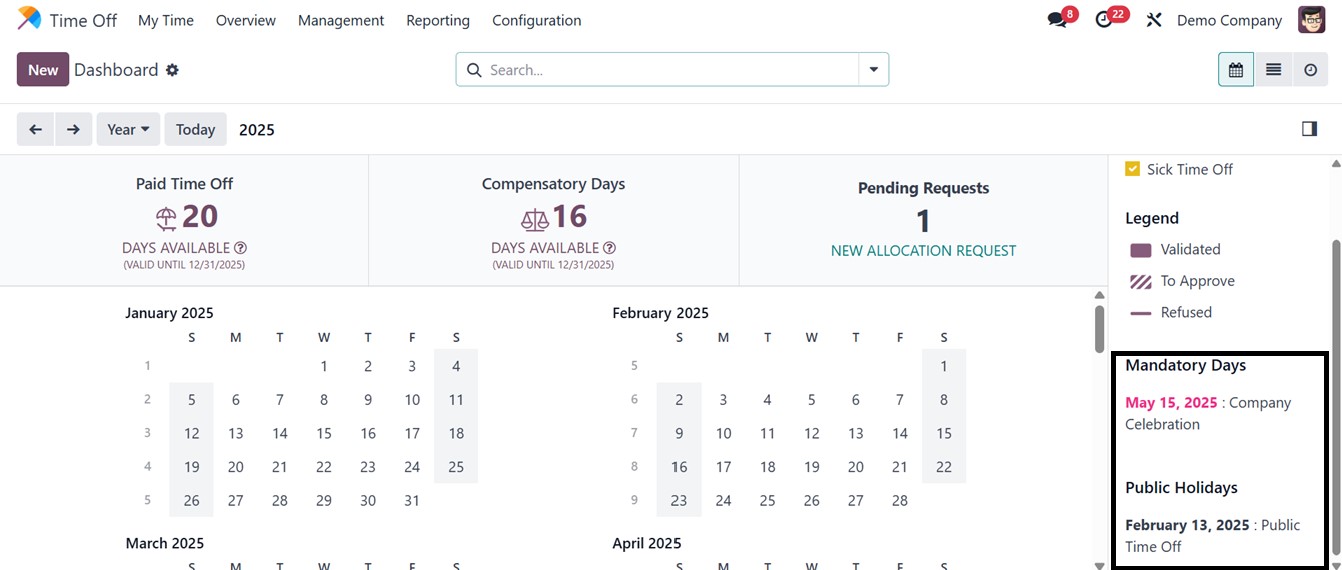Switch to calendar view
Viewport: 1342px width, 570px height.
click(1236, 70)
